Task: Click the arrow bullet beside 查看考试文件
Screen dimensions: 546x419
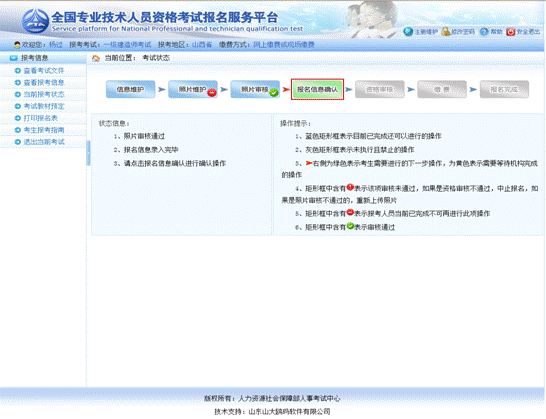Action: coord(18,71)
